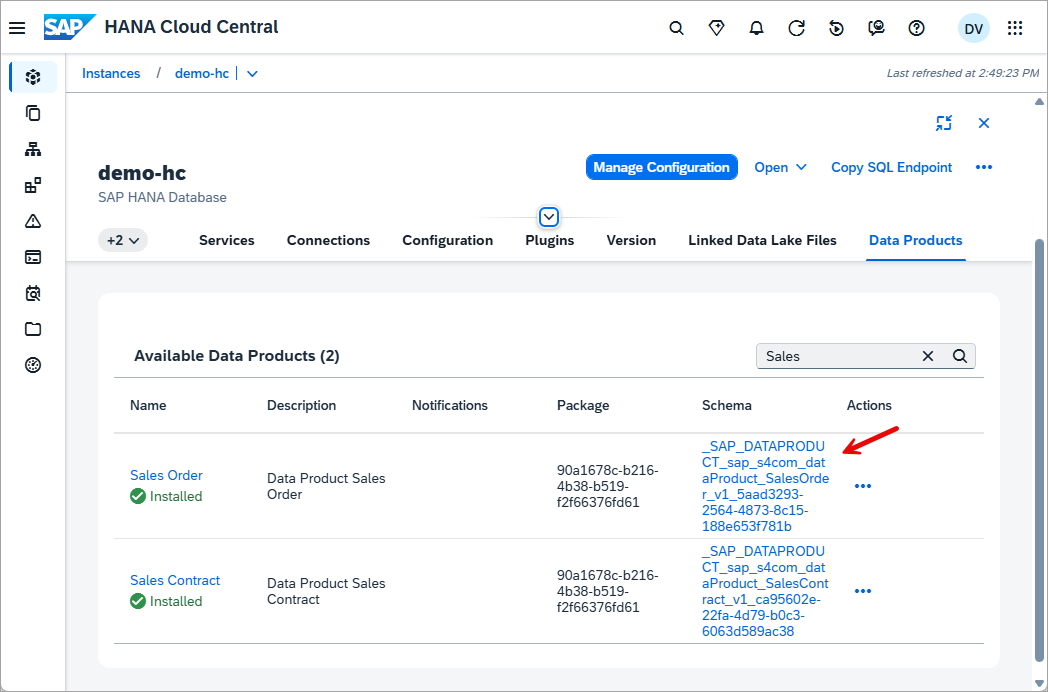1048x692 pixels.
Task: Open the Sales Order data product link
Action: pyautogui.click(x=166, y=475)
